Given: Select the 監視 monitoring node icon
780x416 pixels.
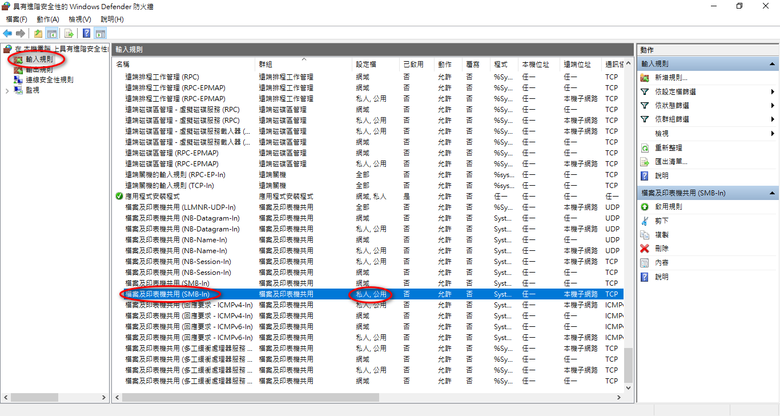Looking at the screenshot, I should [x=18, y=90].
